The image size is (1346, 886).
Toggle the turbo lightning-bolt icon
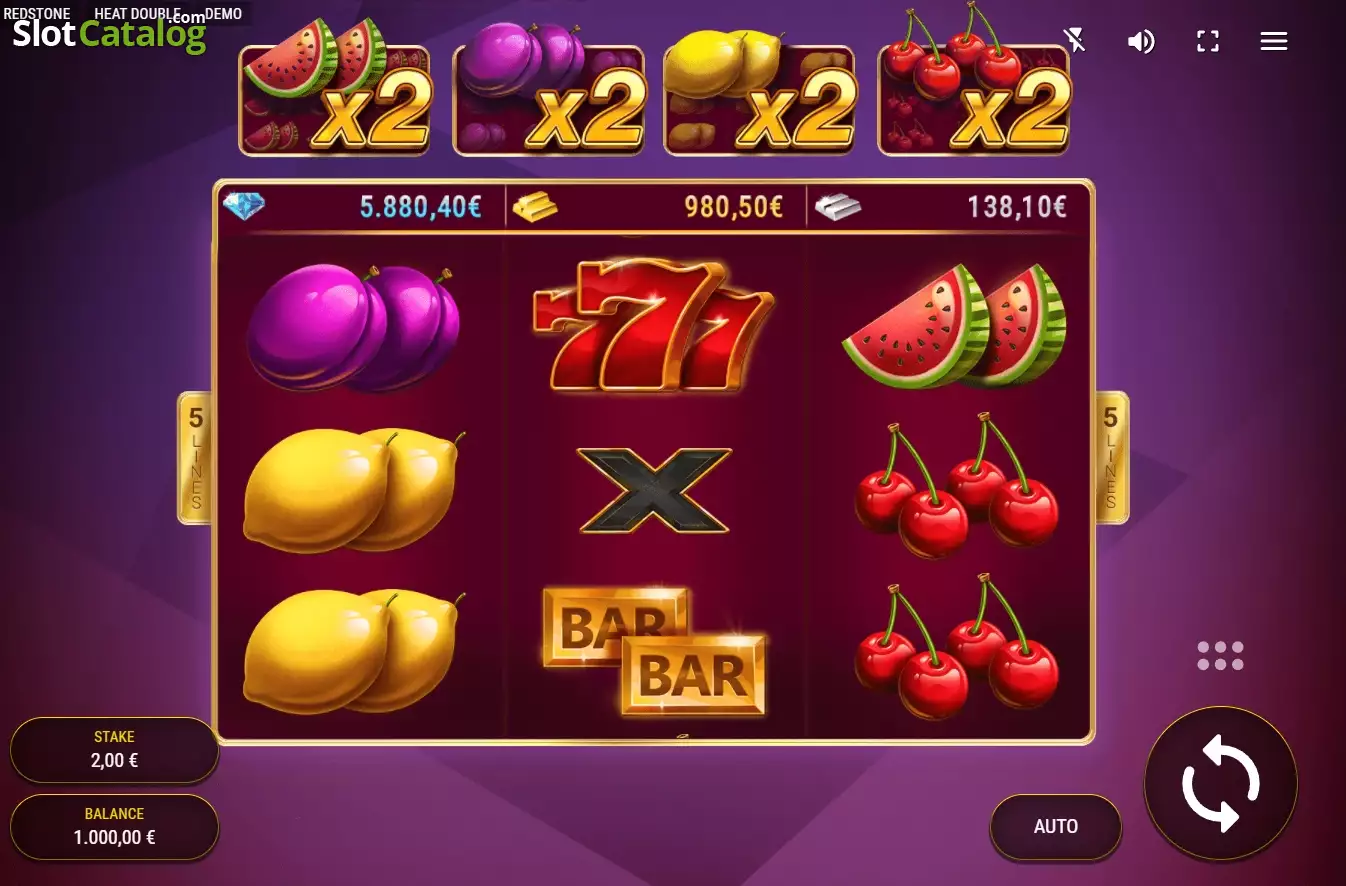coord(1075,40)
